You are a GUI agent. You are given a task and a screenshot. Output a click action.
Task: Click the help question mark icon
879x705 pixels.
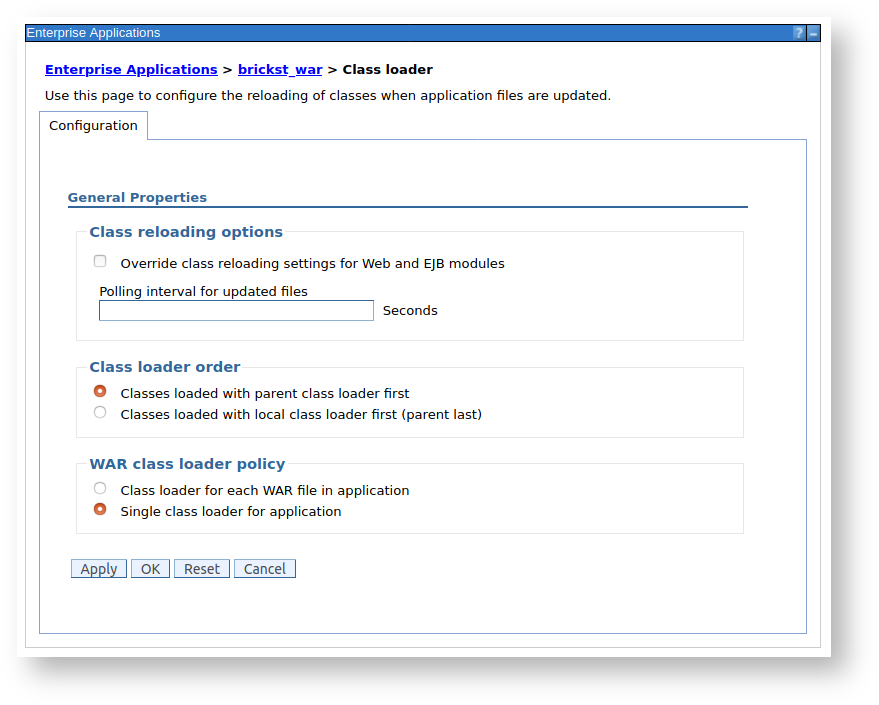[x=797, y=32]
